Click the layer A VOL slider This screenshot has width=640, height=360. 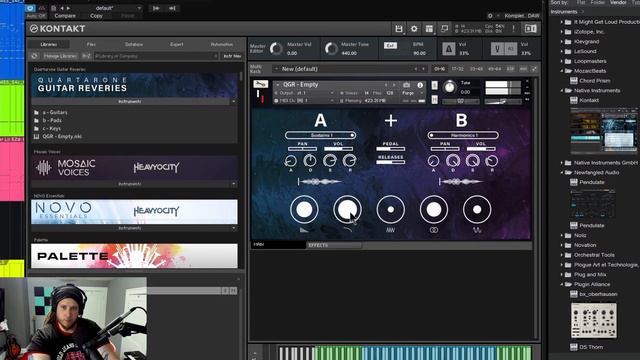338,149
